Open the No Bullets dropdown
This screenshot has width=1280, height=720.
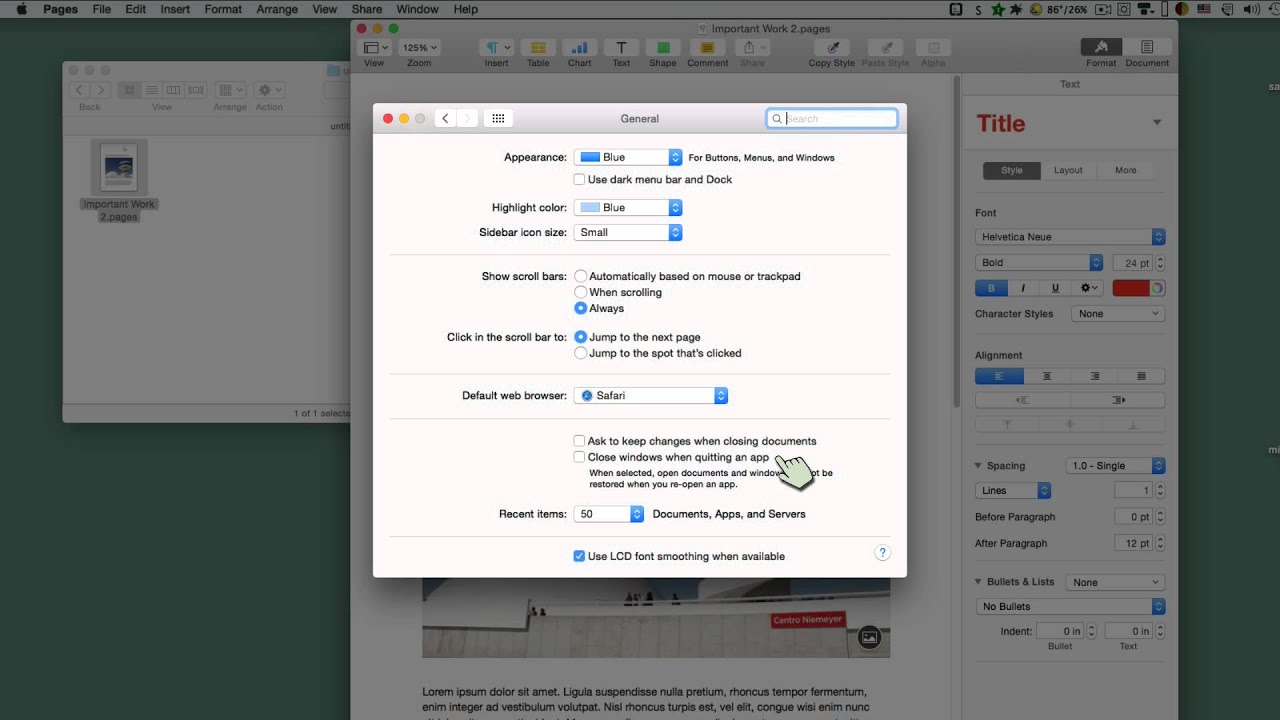pyautogui.click(x=1070, y=607)
